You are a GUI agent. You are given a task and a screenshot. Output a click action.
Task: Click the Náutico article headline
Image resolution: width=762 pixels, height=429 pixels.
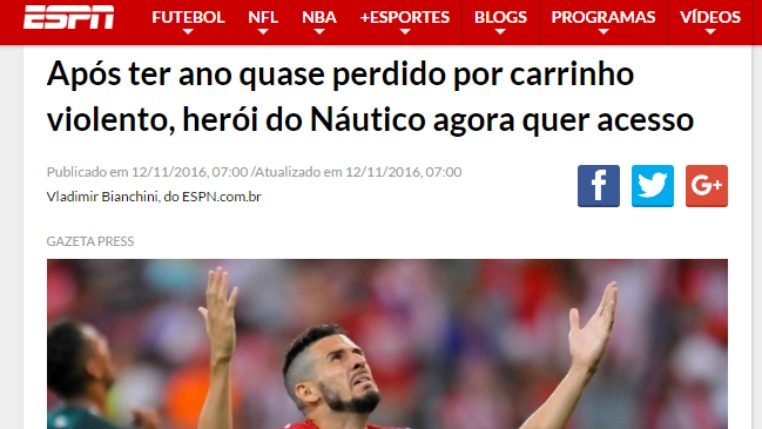click(x=370, y=97)
